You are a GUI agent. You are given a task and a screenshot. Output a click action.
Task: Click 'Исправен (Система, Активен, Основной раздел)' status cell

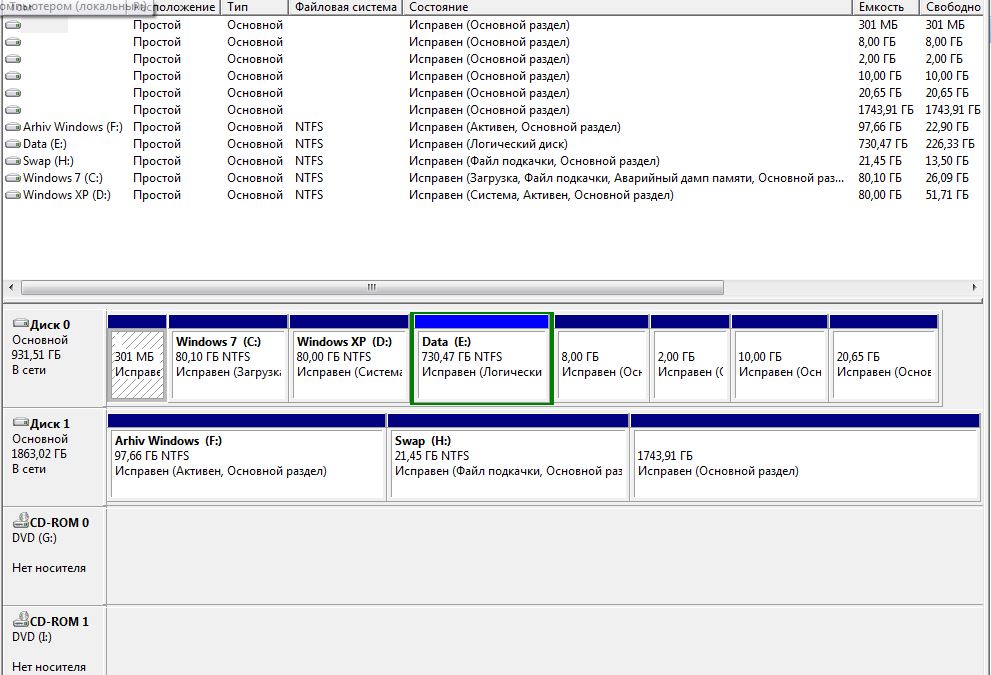coord(541,195)
